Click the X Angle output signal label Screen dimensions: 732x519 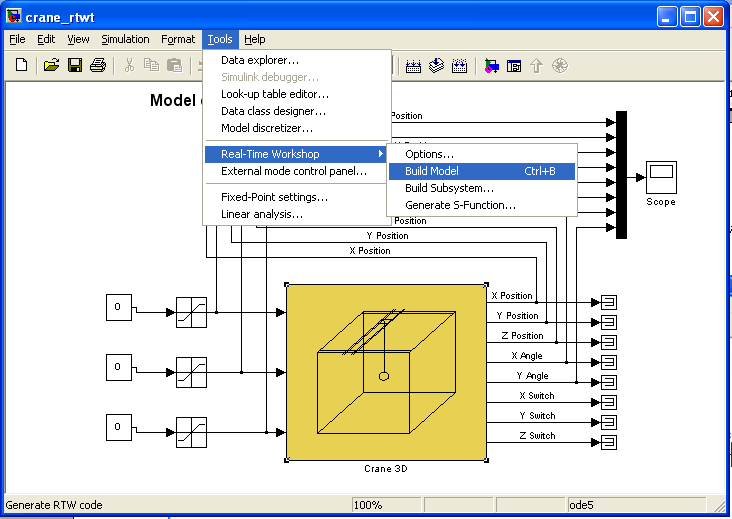click(x=527, y=356)
